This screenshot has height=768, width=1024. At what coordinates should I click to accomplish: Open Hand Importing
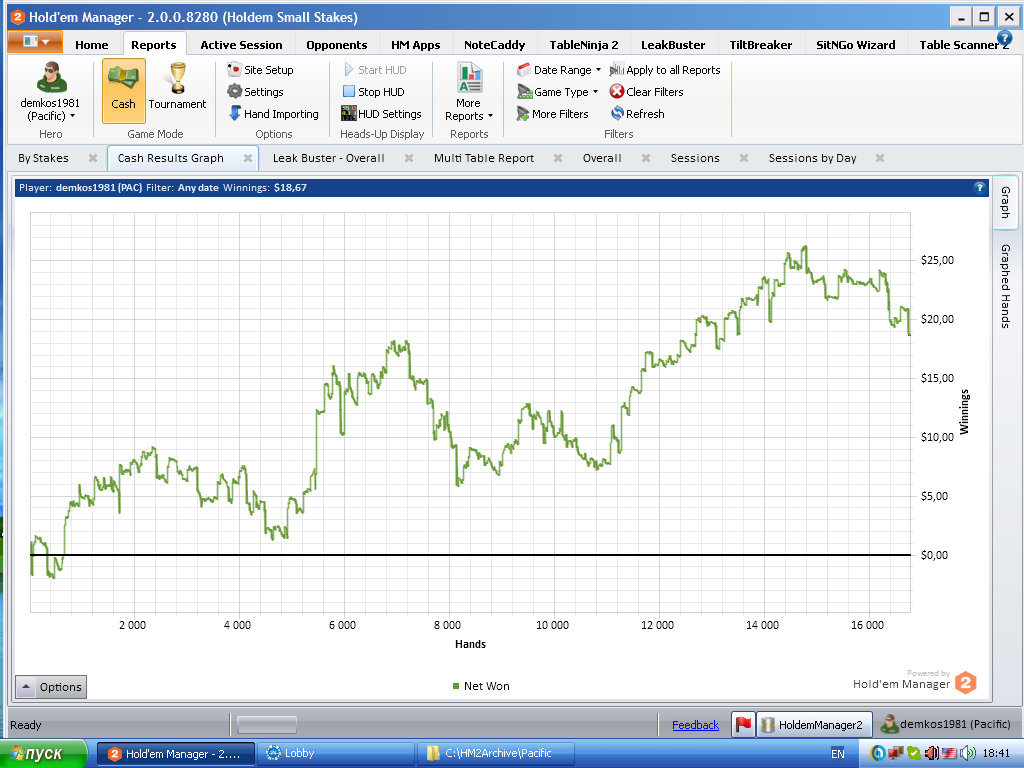click(x=274, y=114)
